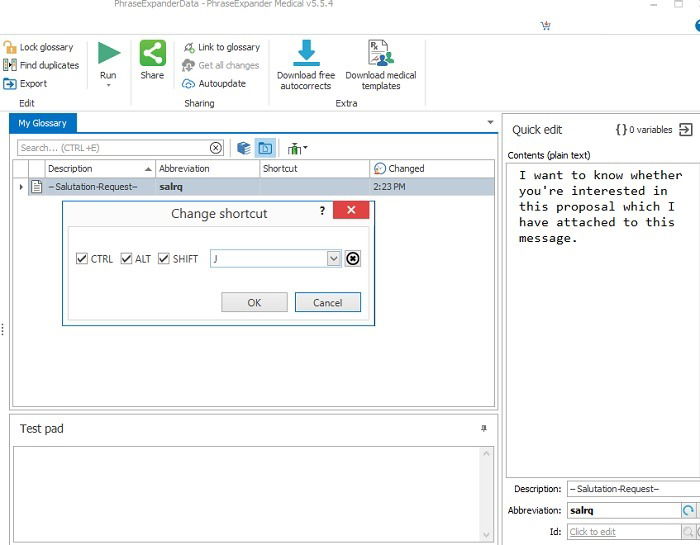Image resolution: width=700 pixels, height=545 pixels.
Task: Click the Quick edit expand arrow icon
Action: tap(685, 130)
